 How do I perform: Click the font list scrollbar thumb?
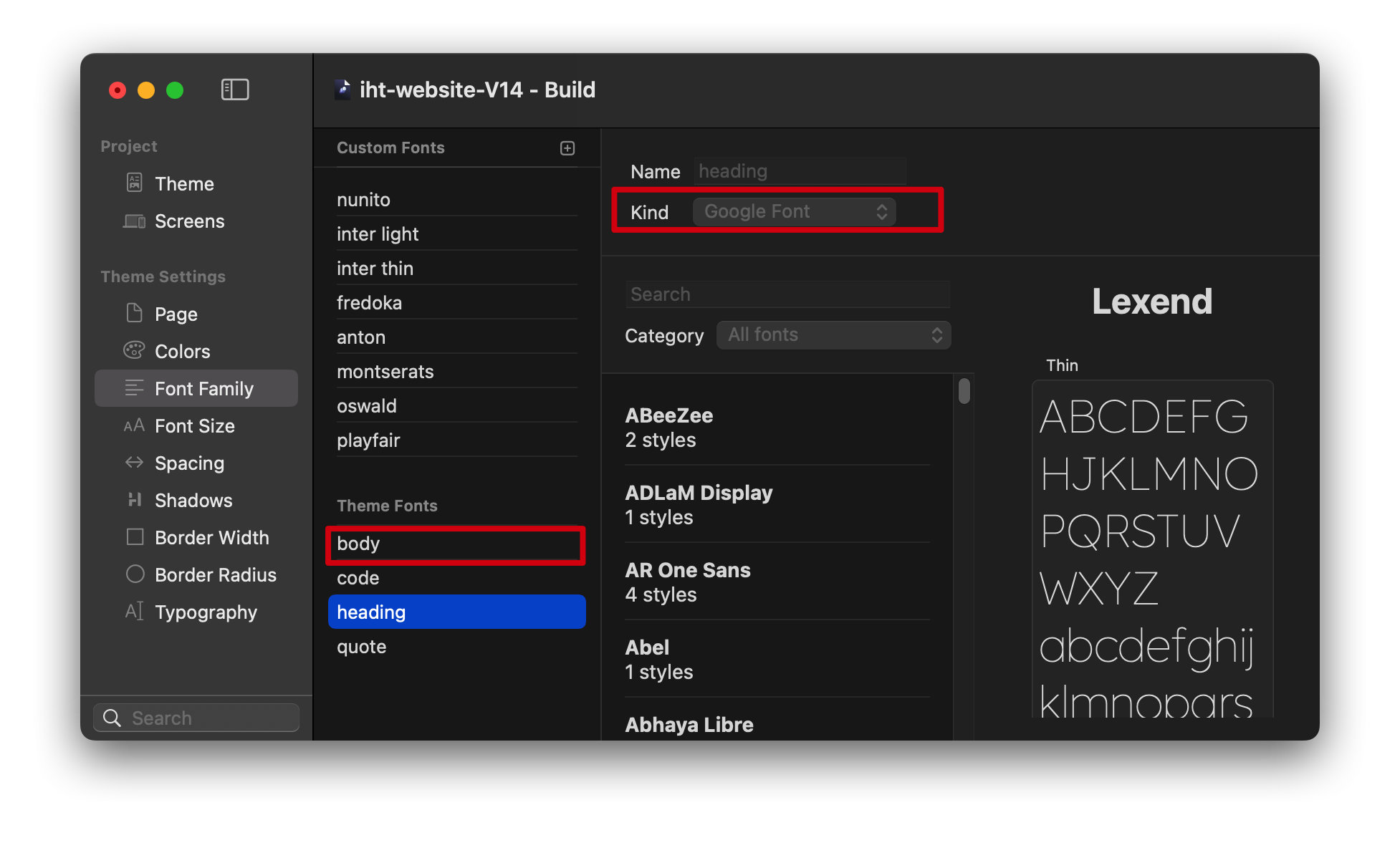coord(964,391)
